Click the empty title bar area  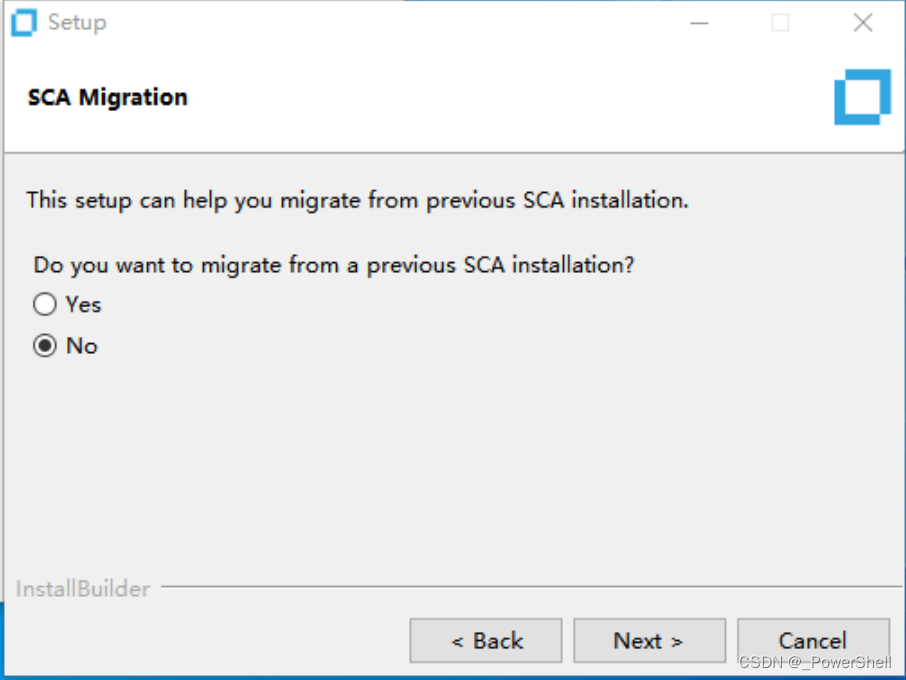400,22
